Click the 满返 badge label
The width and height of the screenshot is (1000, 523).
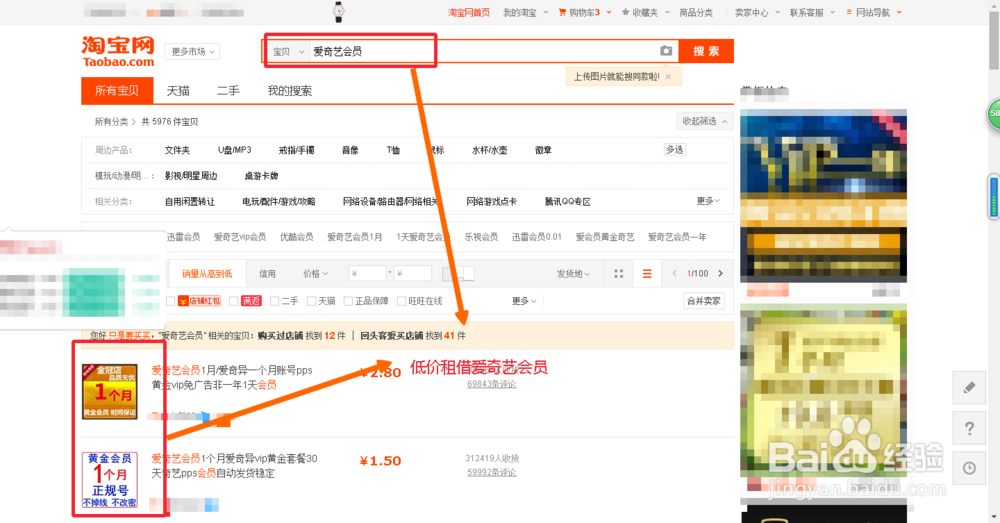[x=251, y=301]
